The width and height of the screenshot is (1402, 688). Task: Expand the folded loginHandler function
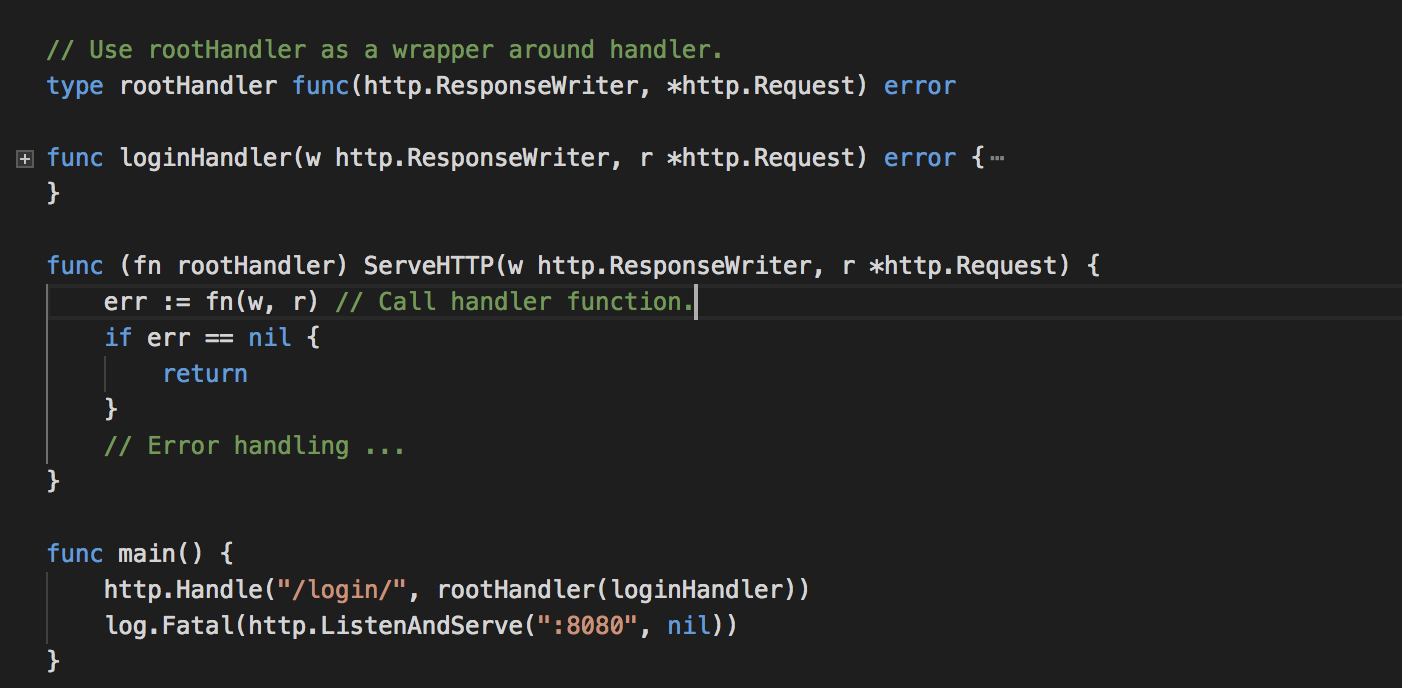pos(25,159)
